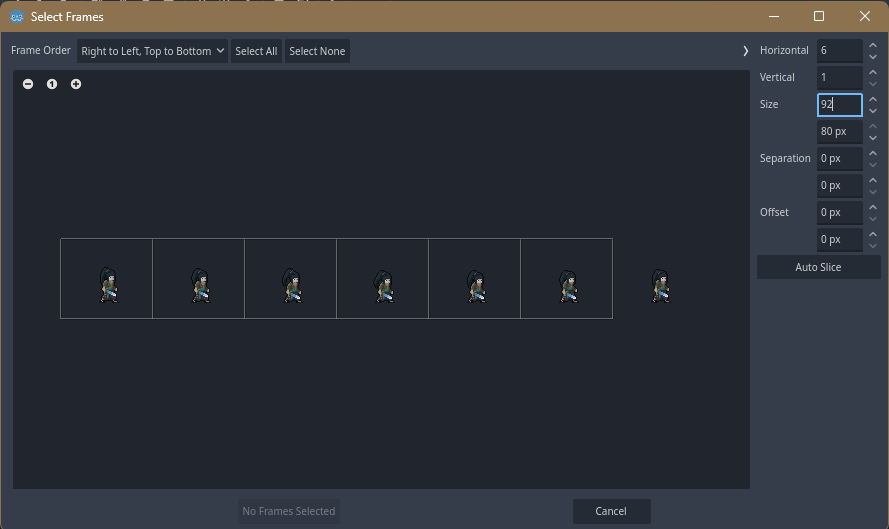Increase the Vertical frame count with the up arrow
This screenshot has width=889, height=529.
873,72
